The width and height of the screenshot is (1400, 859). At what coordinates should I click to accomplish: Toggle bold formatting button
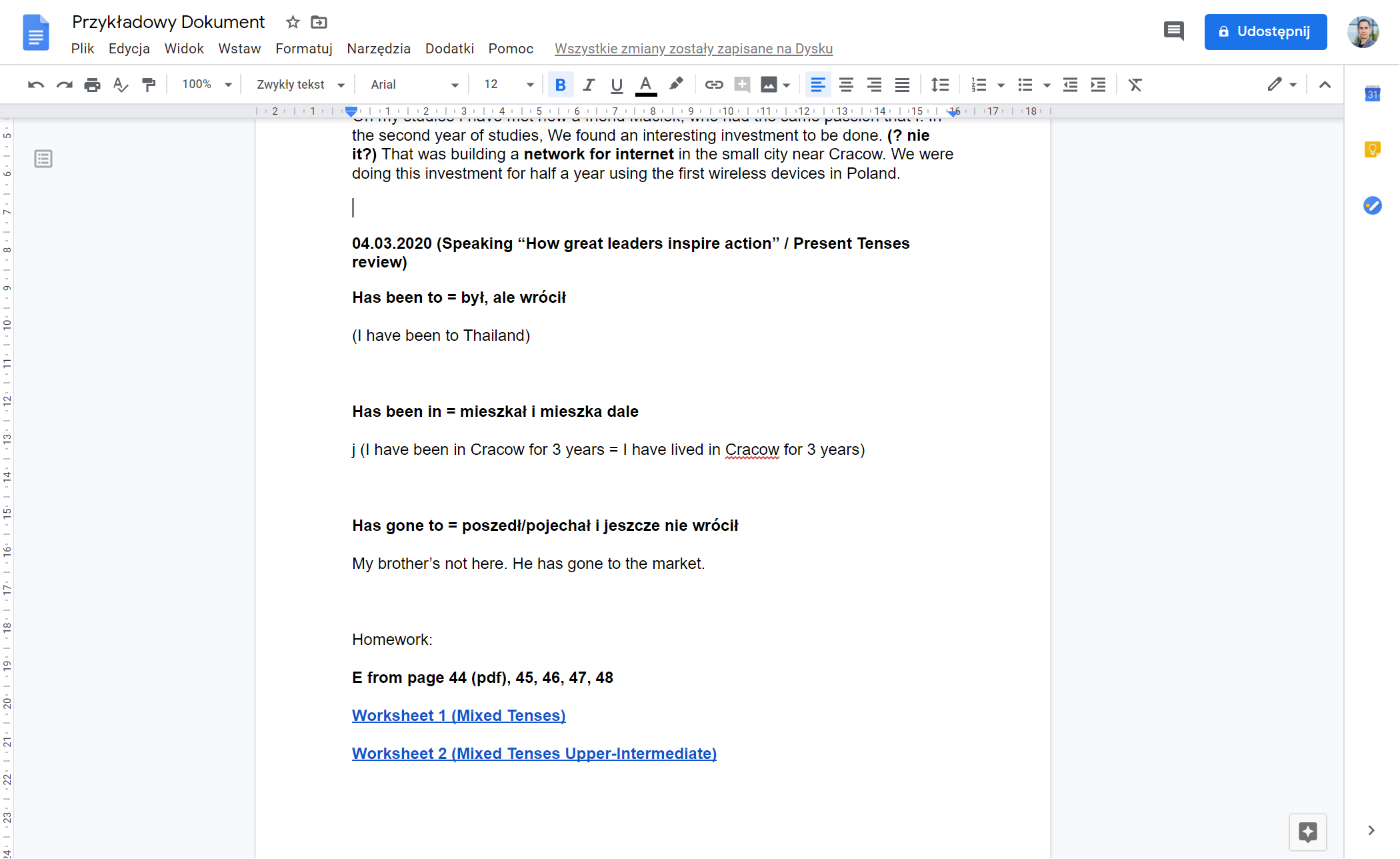pyautogui.click(x=560, y=85)
